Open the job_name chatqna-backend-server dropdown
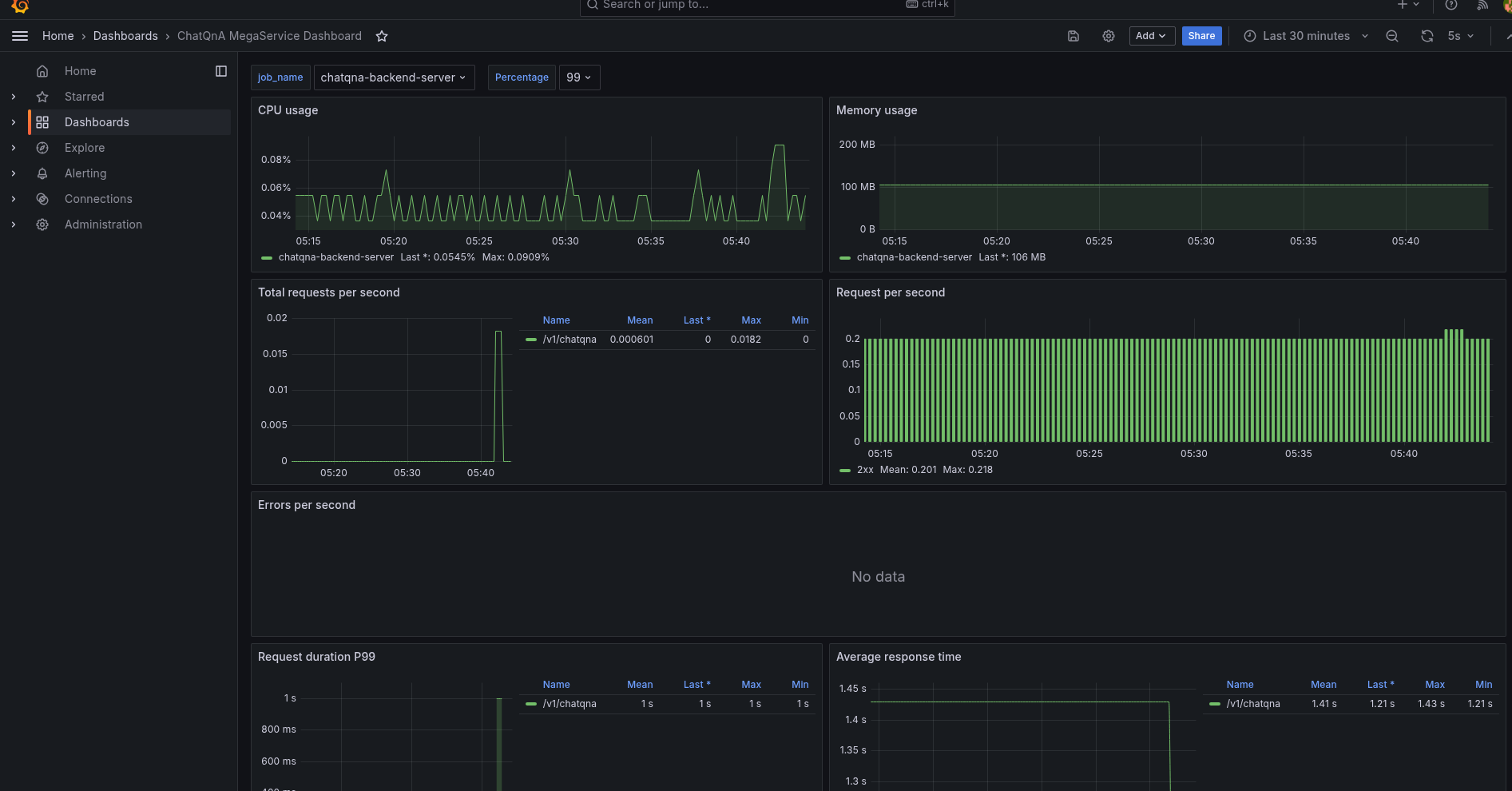 [394, 78]
